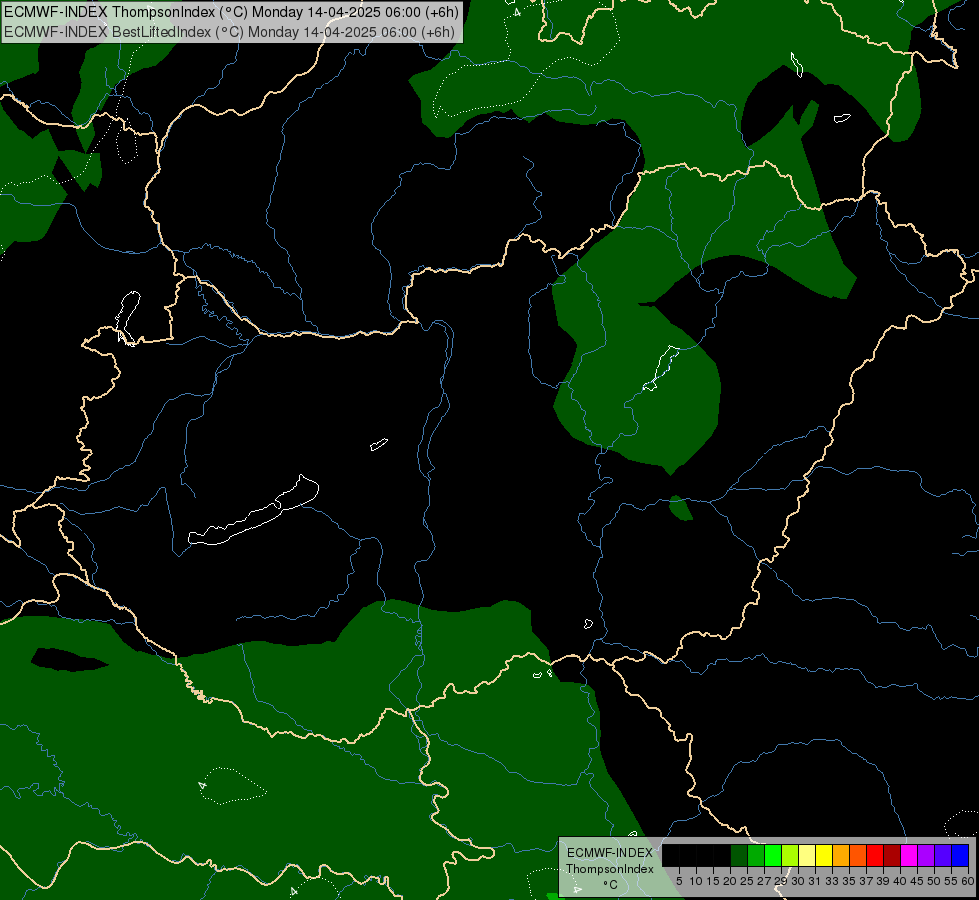Screen dimensions: 979x900
Task: Select the bright green 27-29 legend swatch
Action: [x=773, y=855]
